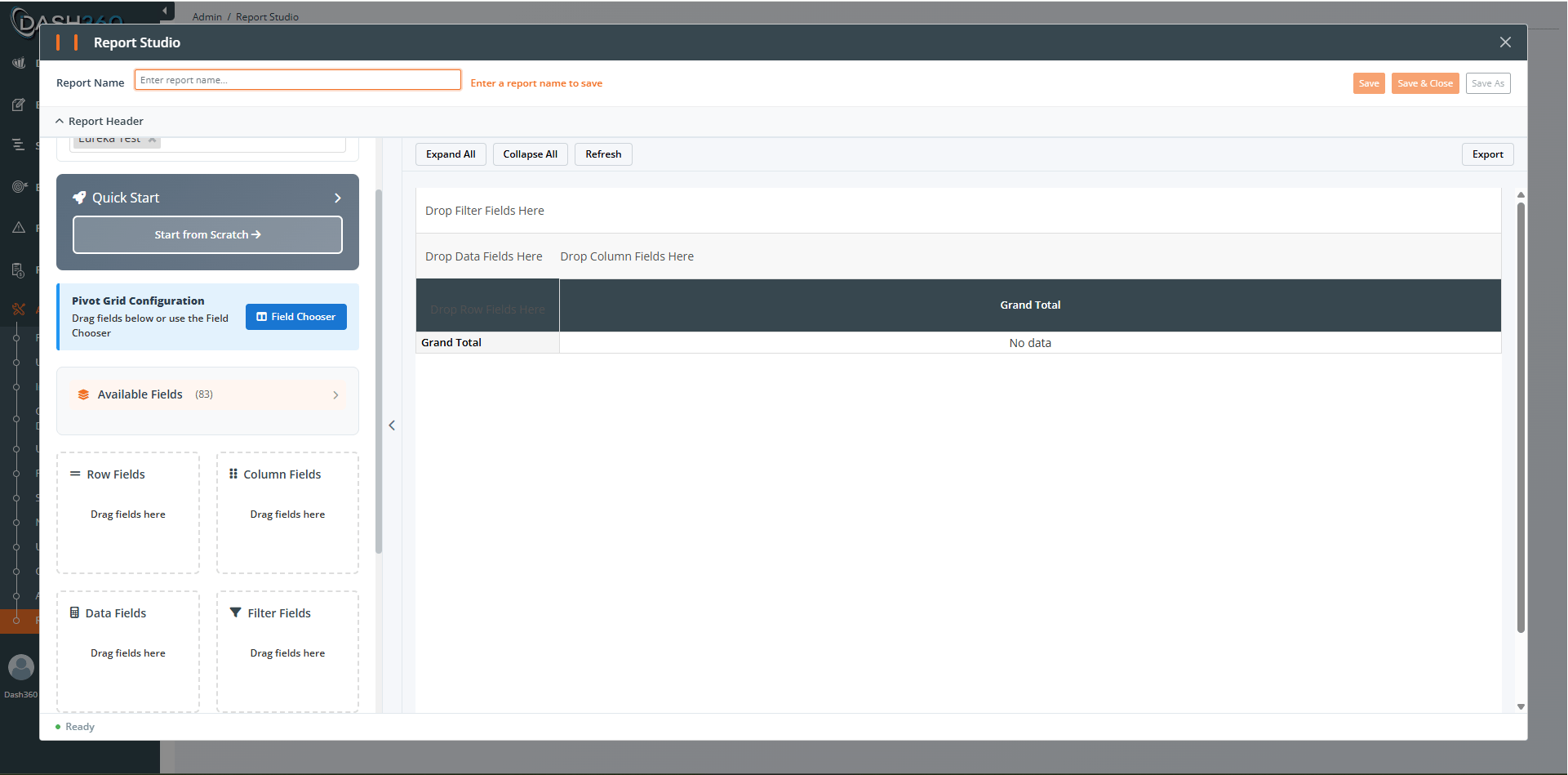
Task: Click the Filter Fields drop zone
Action: click(x=287, y=652)
